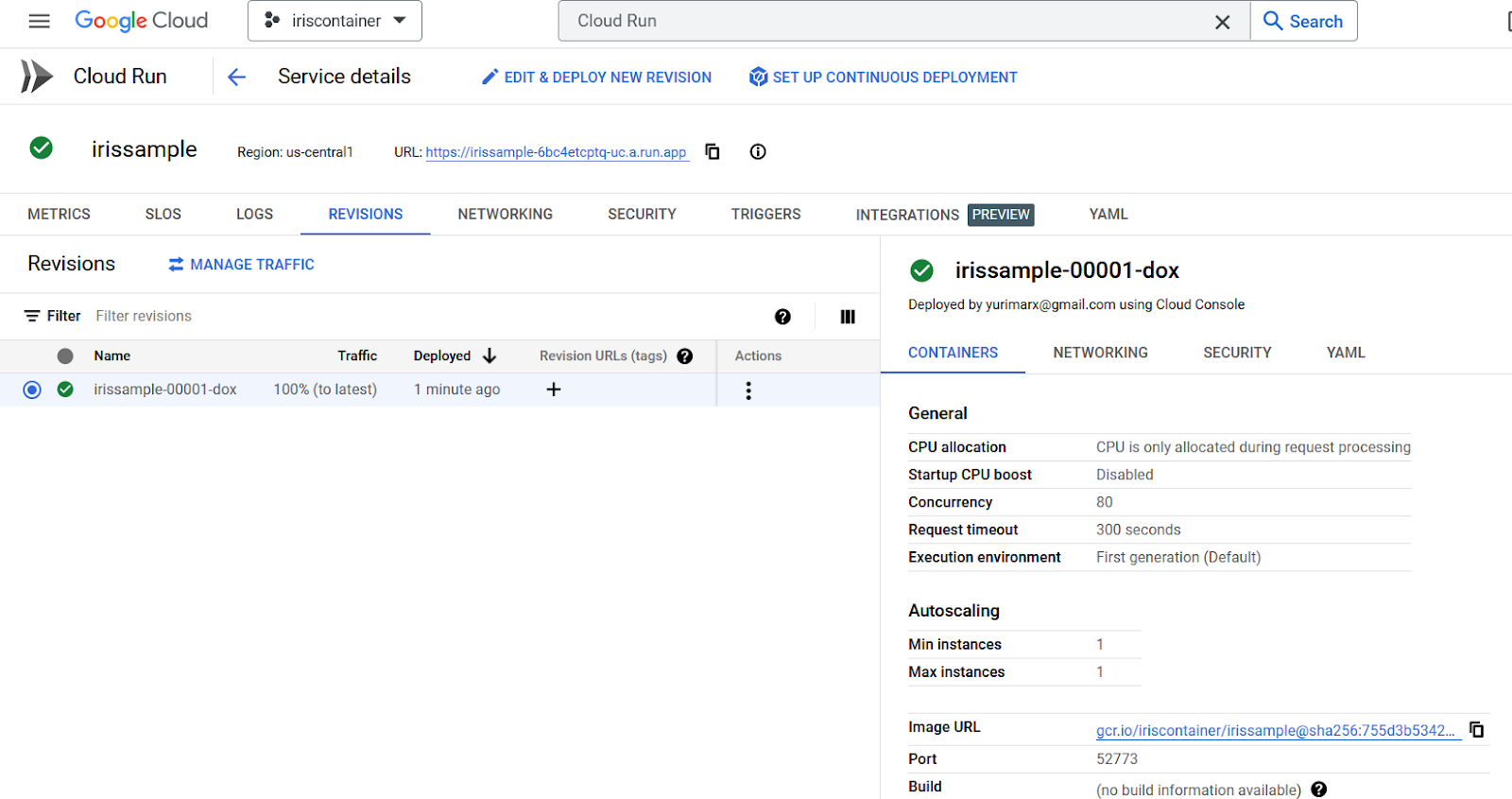Select the irissample-00001-dox radio button

tap(32, 390)
